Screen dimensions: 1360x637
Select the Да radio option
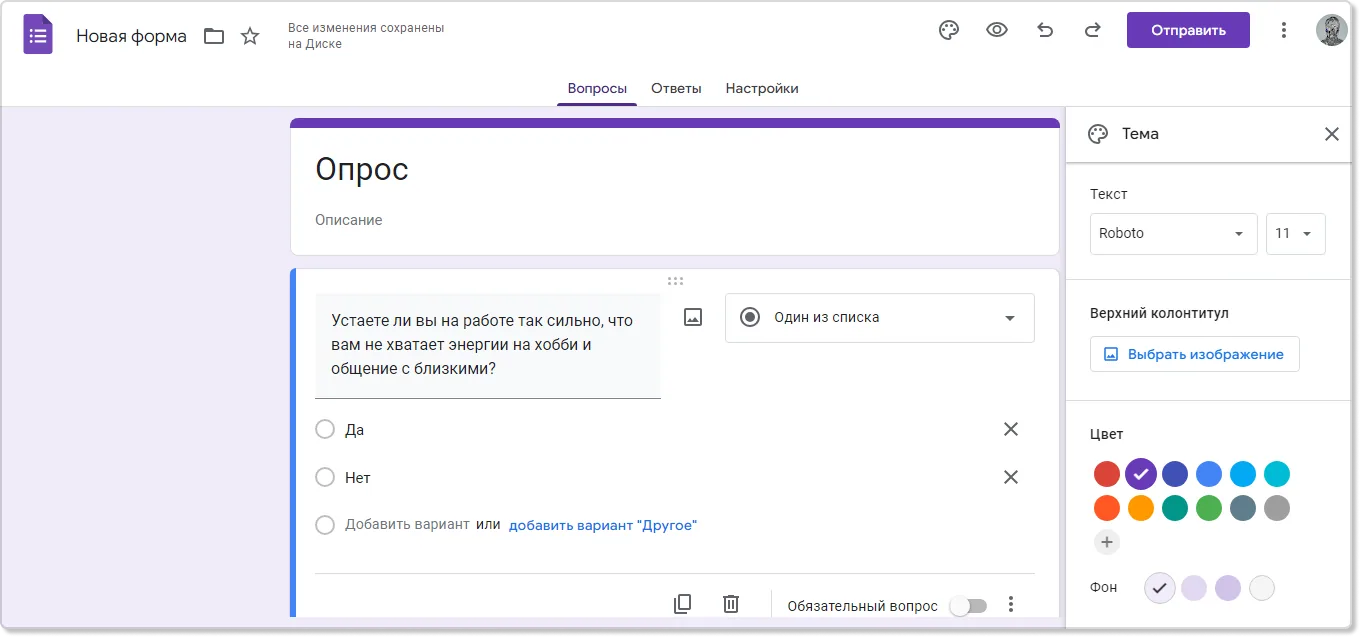click(x=325, y=429)
